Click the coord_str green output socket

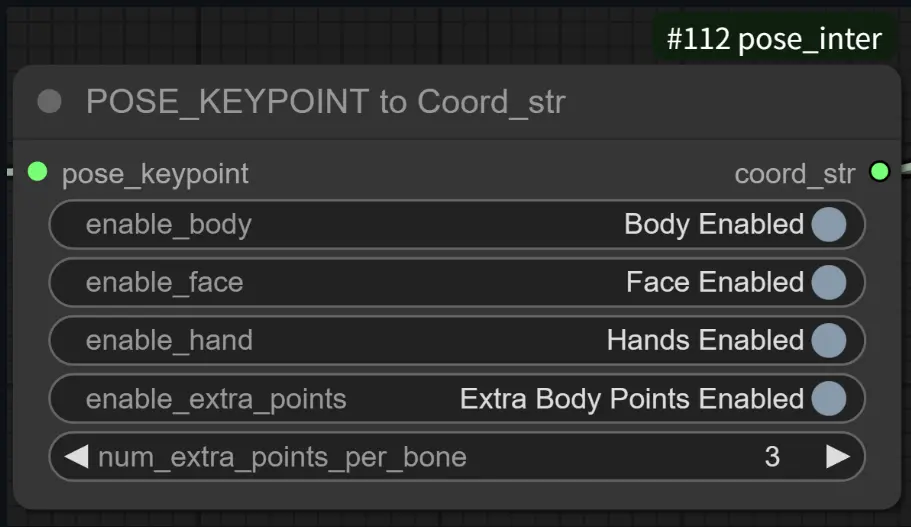[880, 172]
